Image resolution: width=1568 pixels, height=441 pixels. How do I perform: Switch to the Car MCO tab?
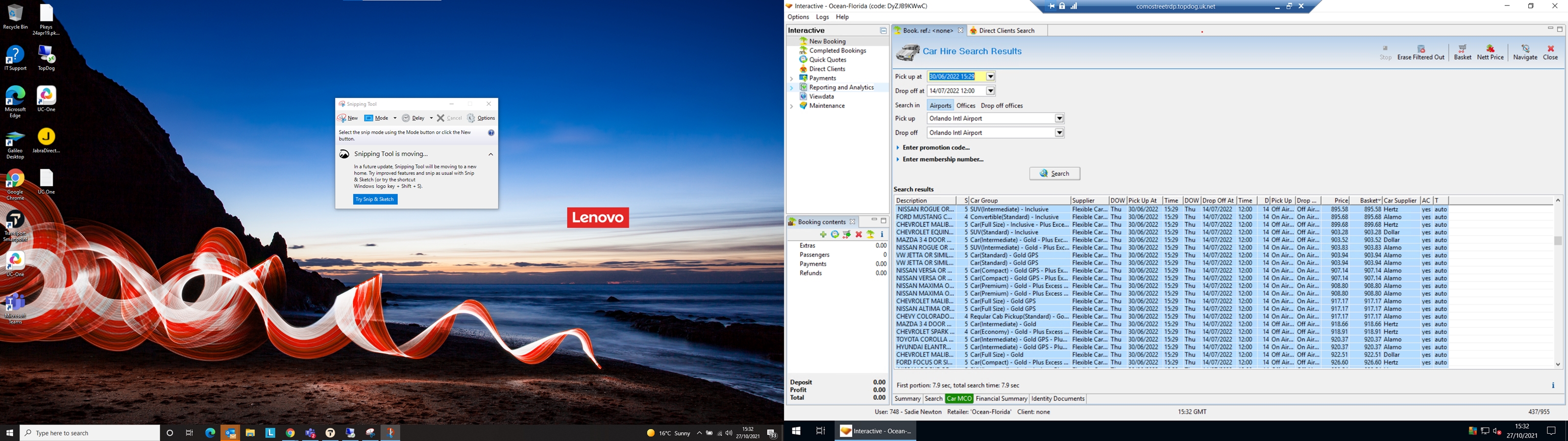coord(959,399)
